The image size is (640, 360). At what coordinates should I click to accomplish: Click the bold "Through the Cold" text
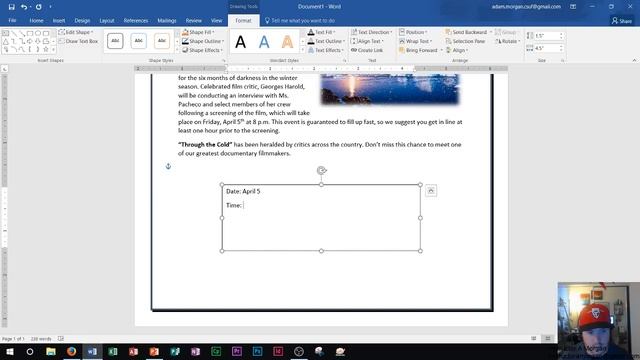point(205,144)
